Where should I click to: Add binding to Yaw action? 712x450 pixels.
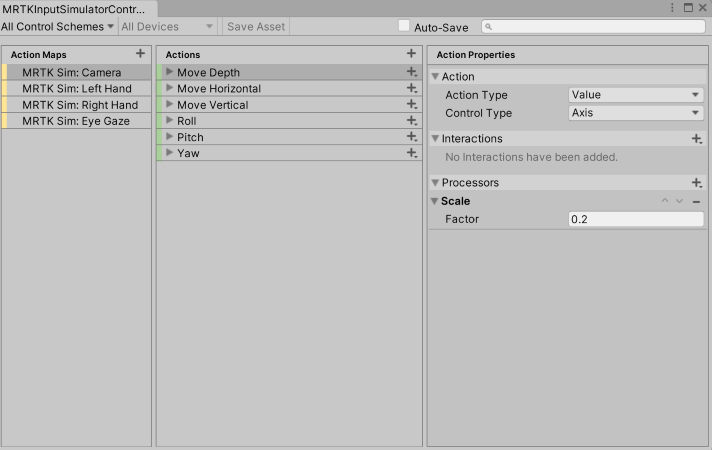412,153
